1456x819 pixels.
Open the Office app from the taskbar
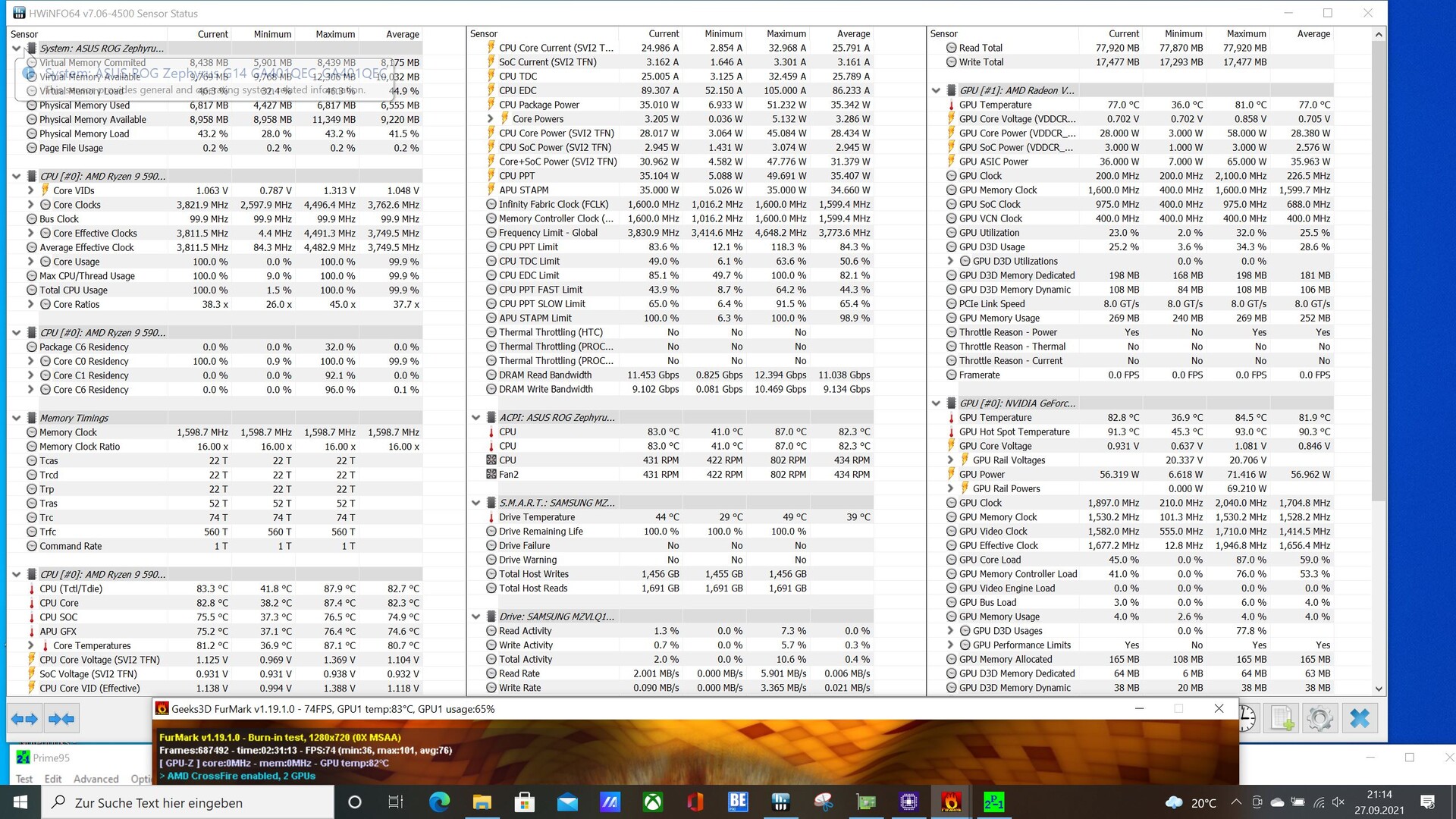(695, 802)
